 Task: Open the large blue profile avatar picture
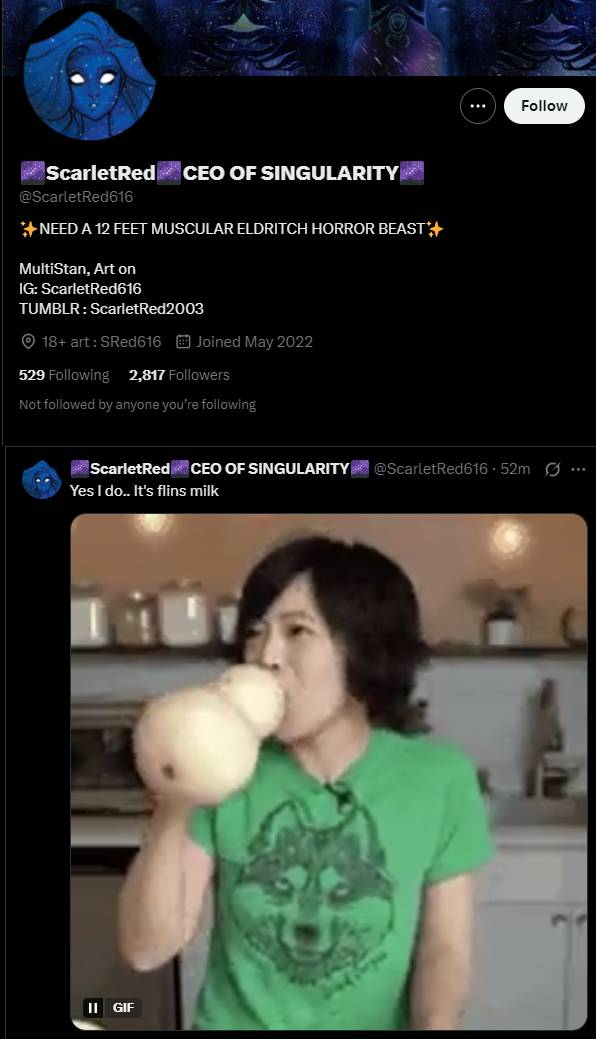(89, 74)
